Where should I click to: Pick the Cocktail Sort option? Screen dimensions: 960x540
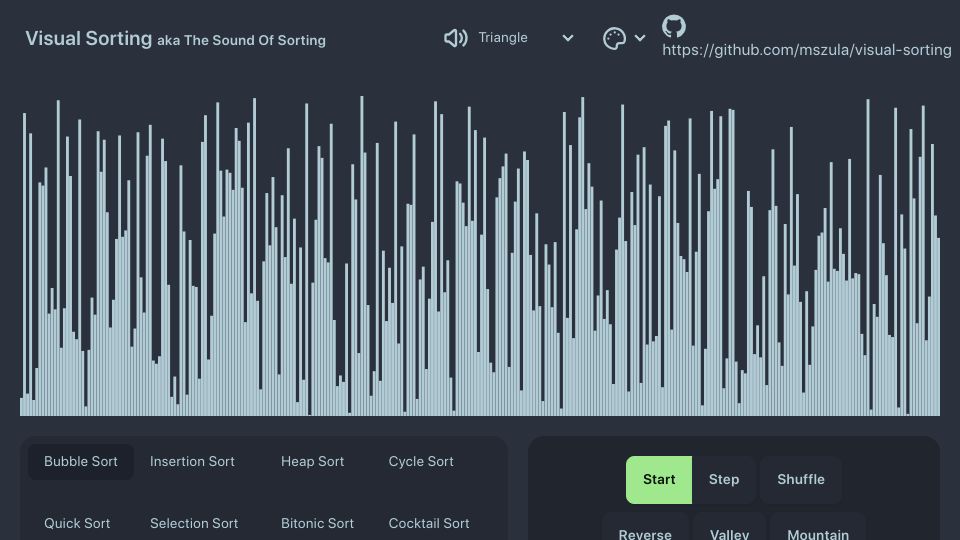(x=429, y=523)
